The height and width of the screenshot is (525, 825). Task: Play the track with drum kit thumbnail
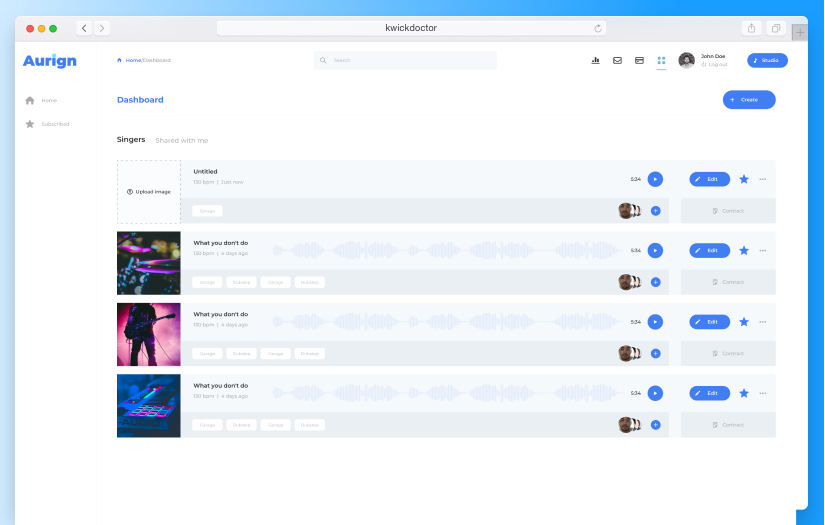(655, 250)
